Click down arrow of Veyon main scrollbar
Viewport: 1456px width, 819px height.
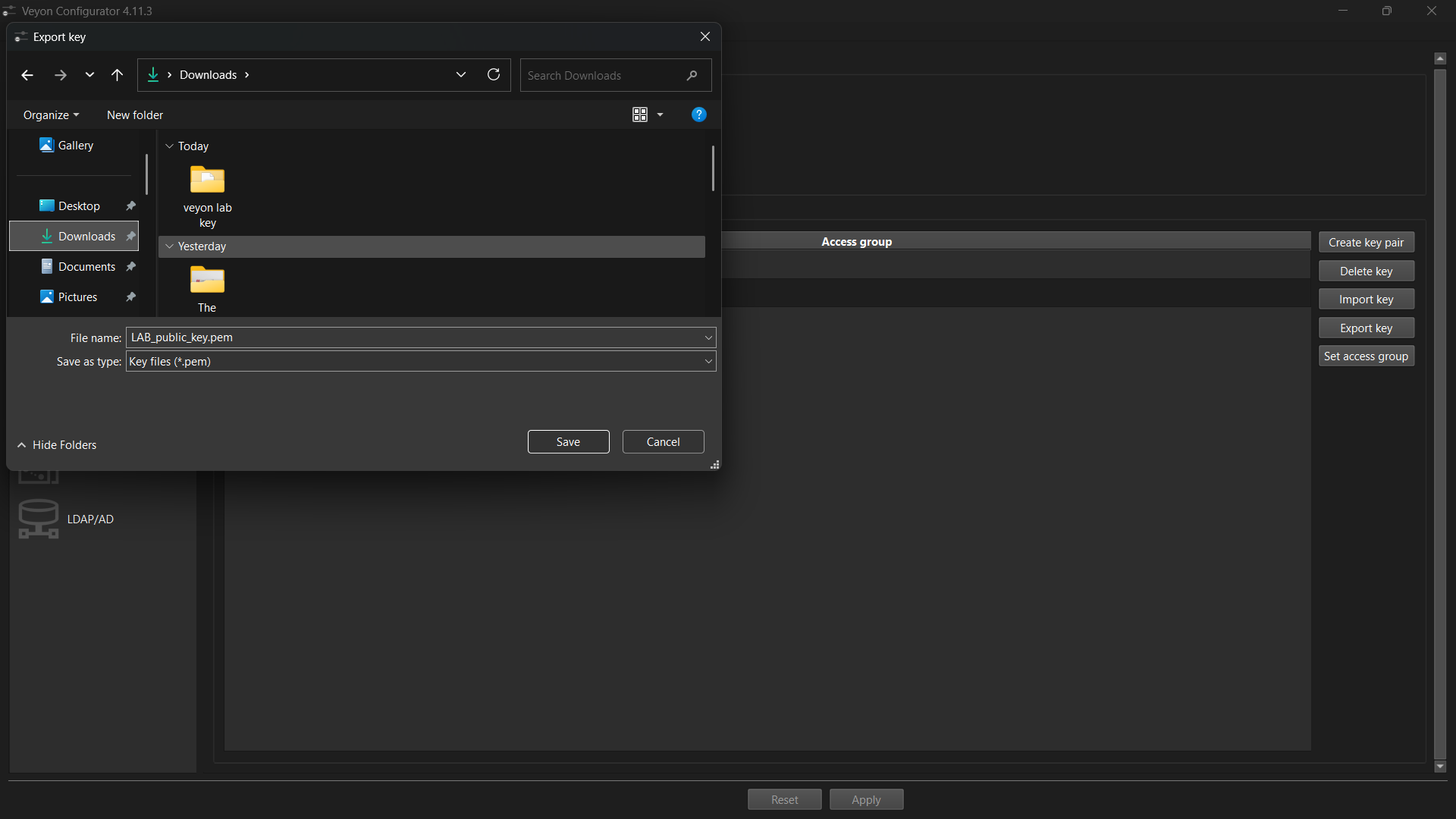[x=1440, y=767]
